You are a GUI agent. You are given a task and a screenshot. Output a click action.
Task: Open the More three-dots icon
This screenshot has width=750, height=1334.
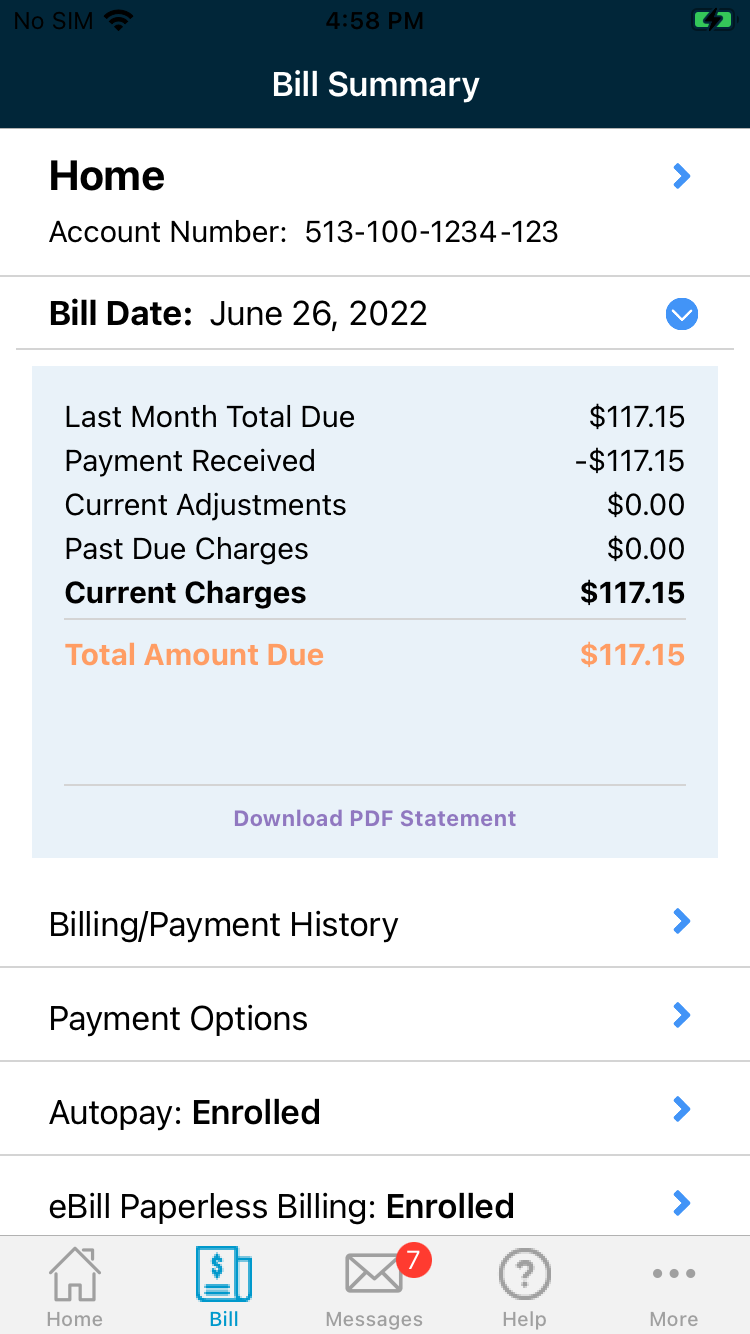click(673, 1274)
